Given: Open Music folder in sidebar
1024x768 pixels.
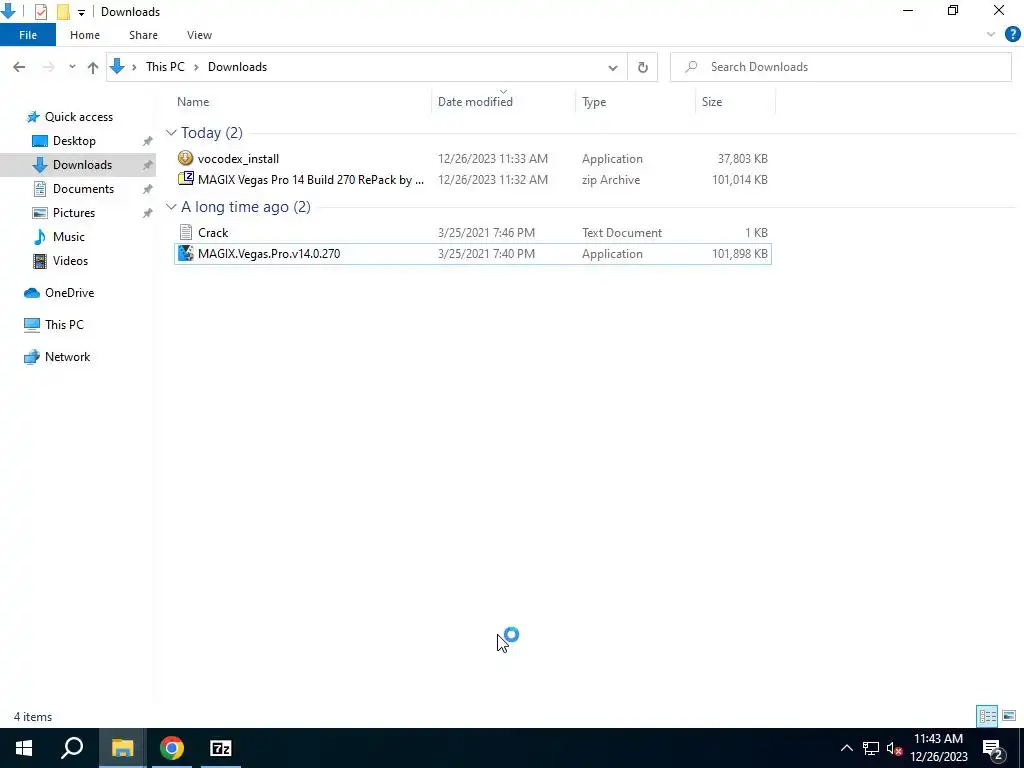Looking at the screenshot, I should (69, 236).
